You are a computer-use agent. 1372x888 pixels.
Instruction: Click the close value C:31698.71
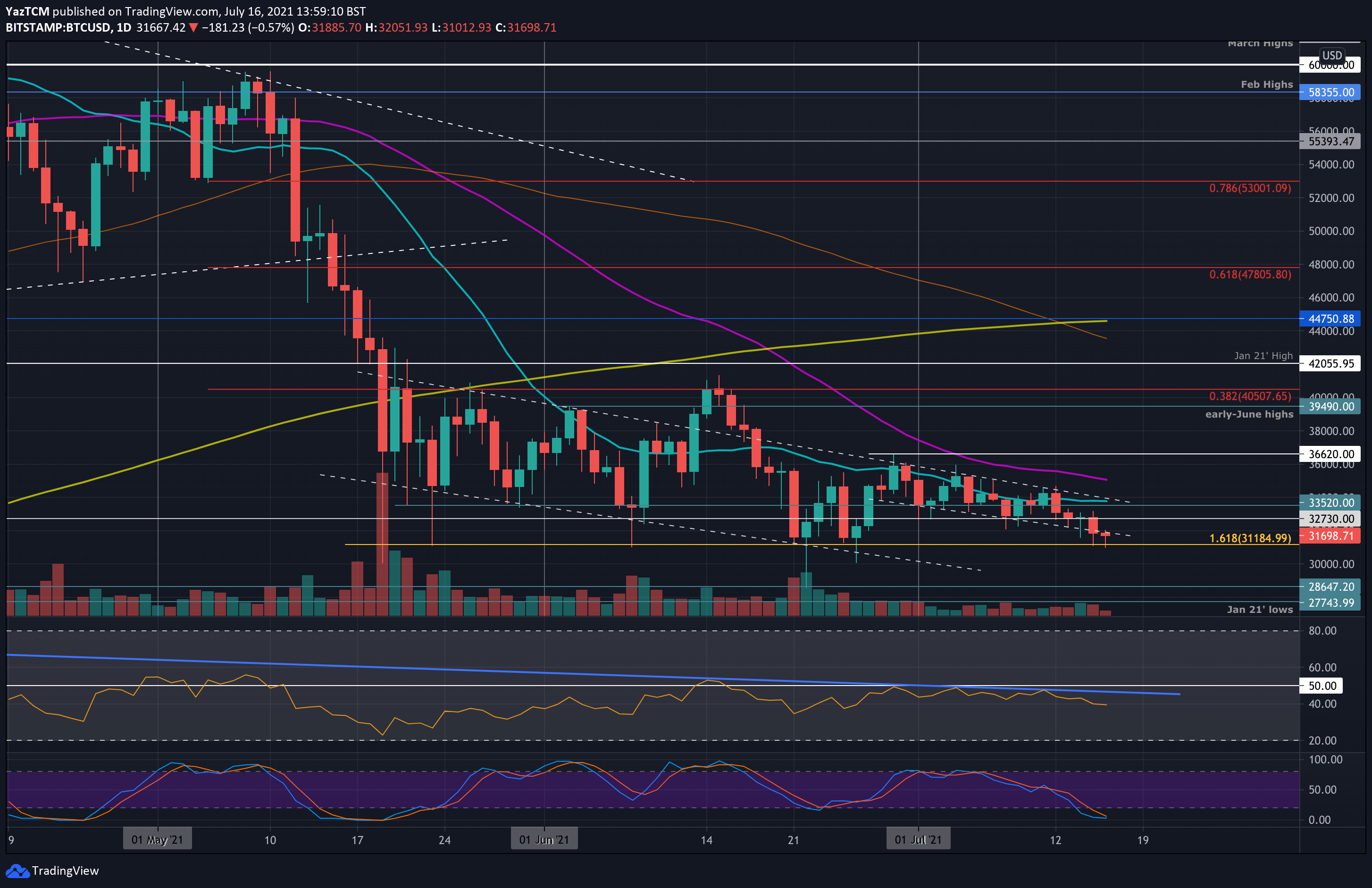526,28
